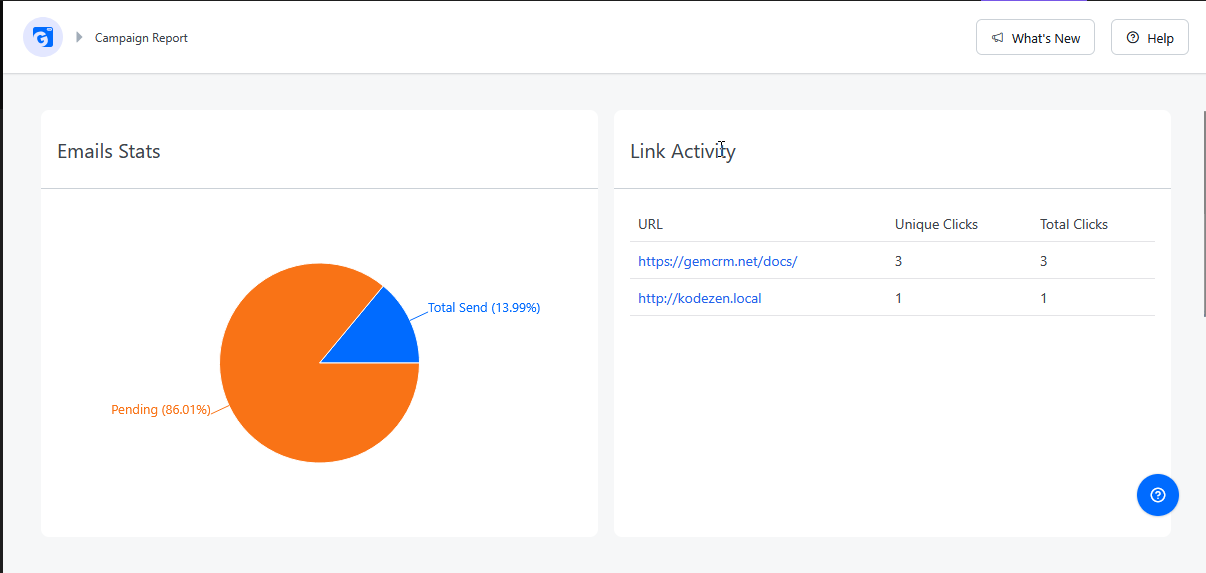The image size is (1206, 573).
Task: Open the Help button
Action: 1149,38
